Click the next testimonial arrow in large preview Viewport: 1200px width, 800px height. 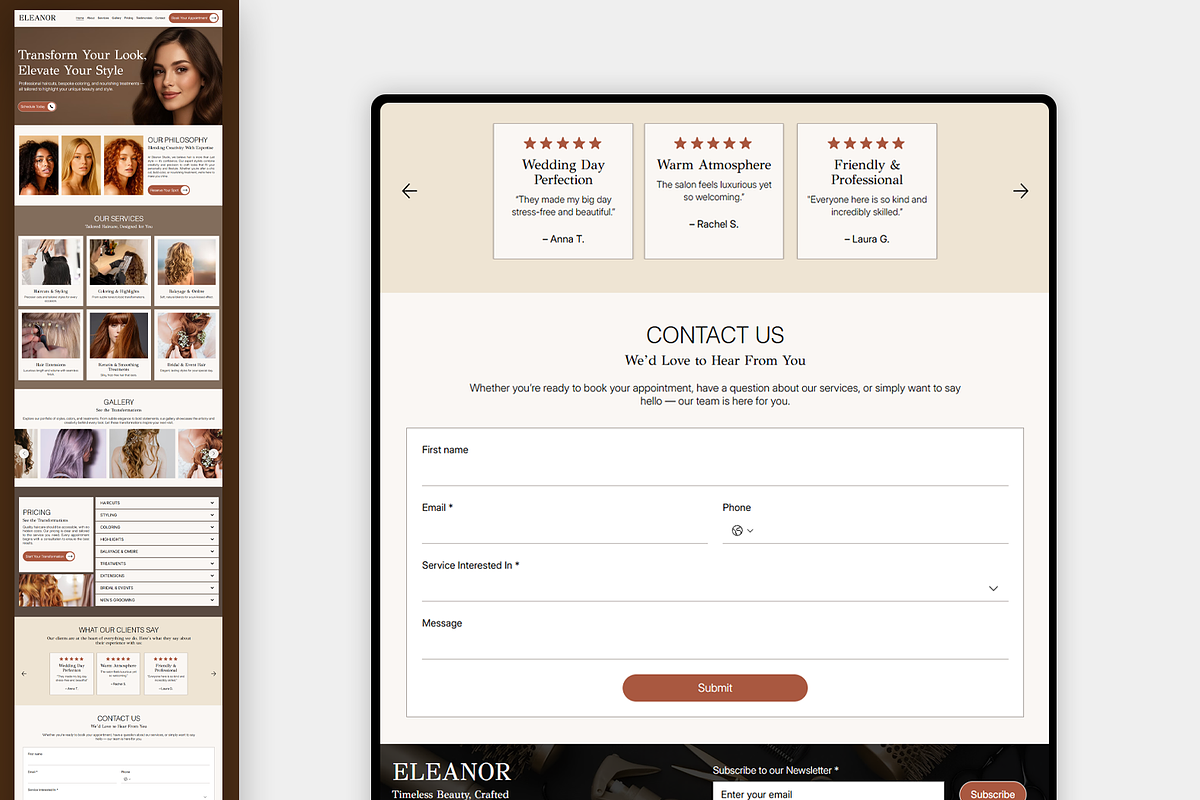pos(1020,191)
